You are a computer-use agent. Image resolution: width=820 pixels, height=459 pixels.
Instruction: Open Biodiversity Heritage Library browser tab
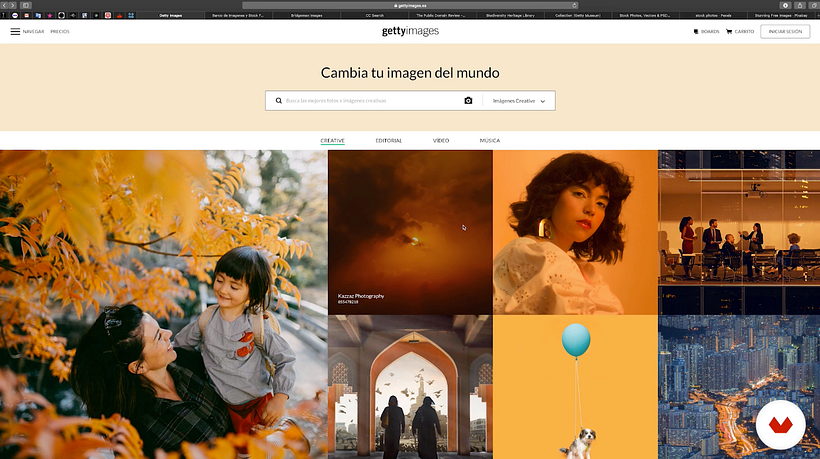510,16
